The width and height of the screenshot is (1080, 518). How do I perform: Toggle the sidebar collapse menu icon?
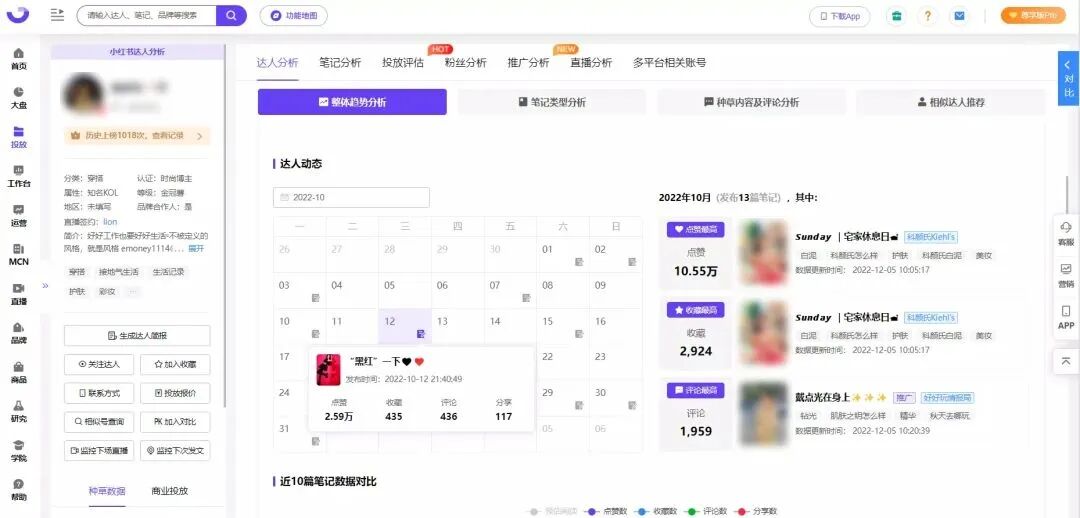coord(57,15)
